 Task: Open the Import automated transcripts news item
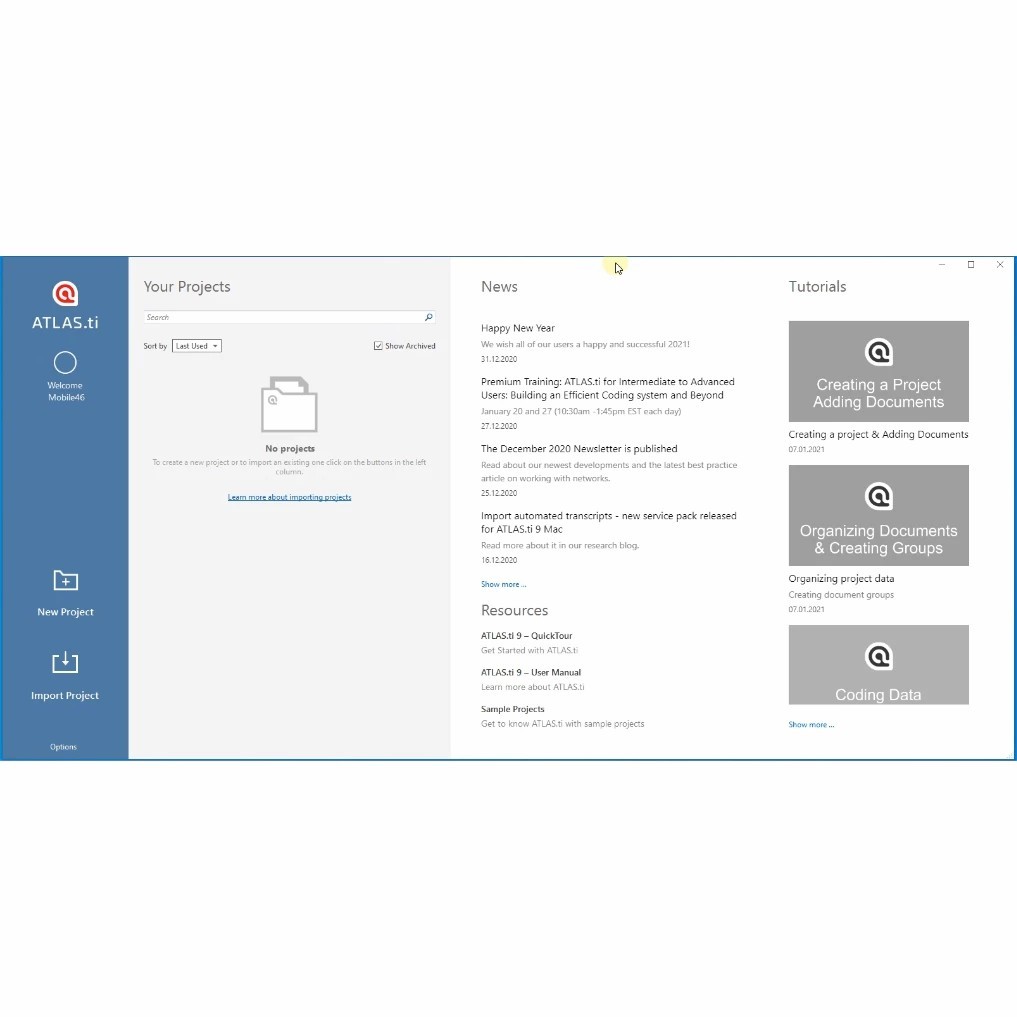tap(608, 522)
